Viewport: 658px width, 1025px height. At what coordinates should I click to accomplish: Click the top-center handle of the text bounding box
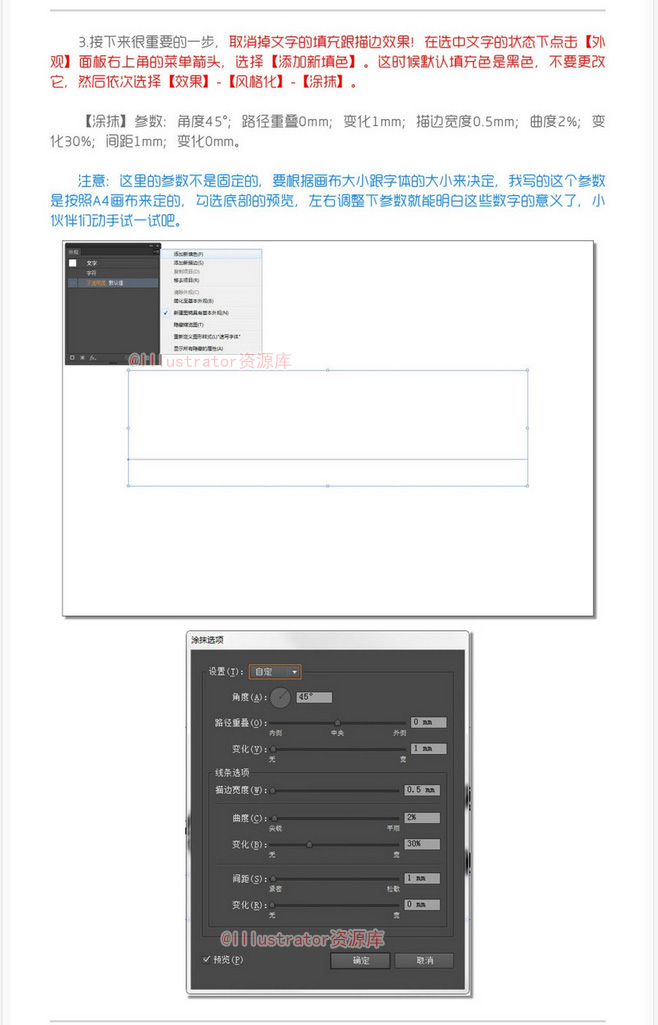(x=327, y=370)
